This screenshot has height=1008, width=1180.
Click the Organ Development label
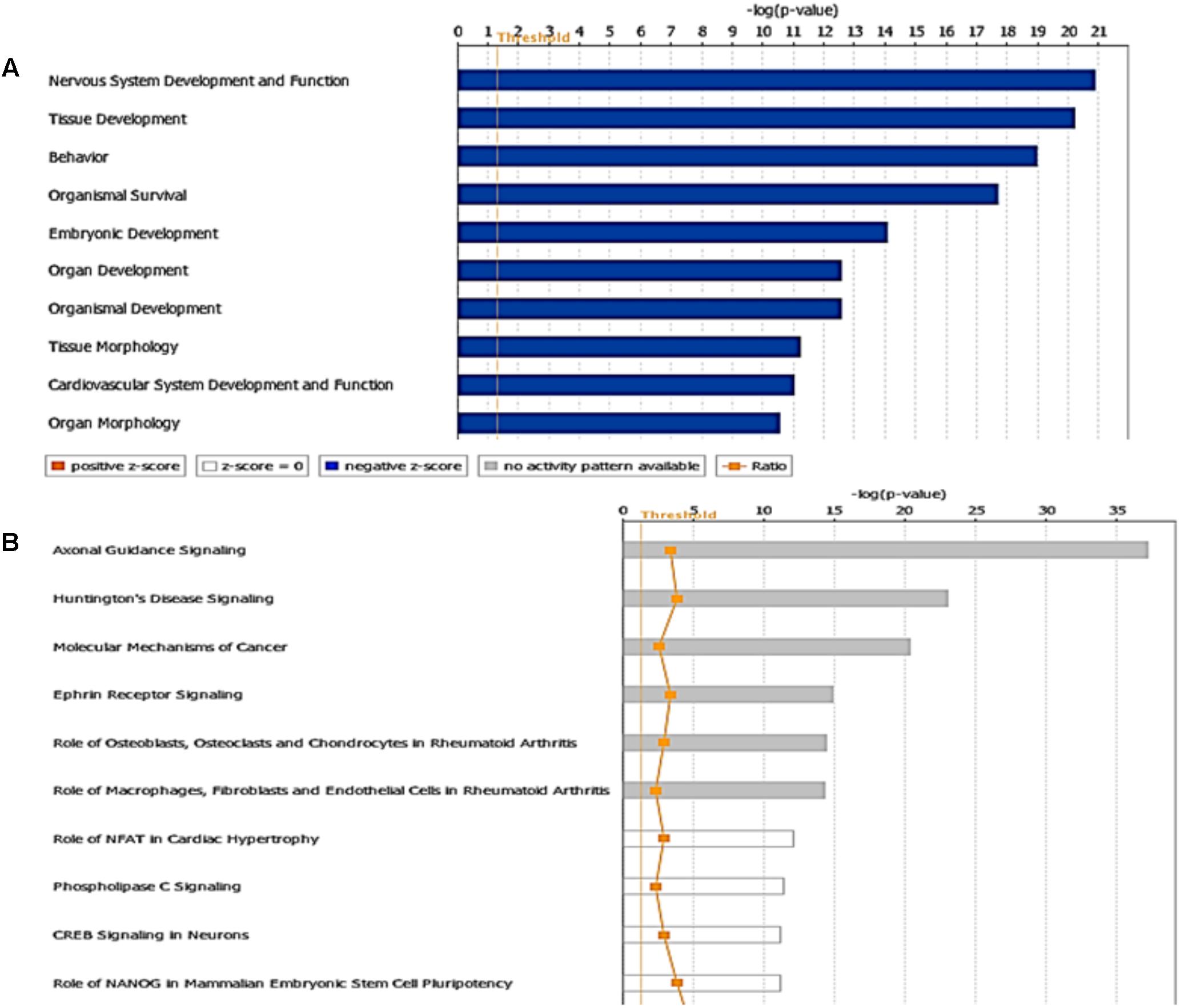[x=118, y=271]
